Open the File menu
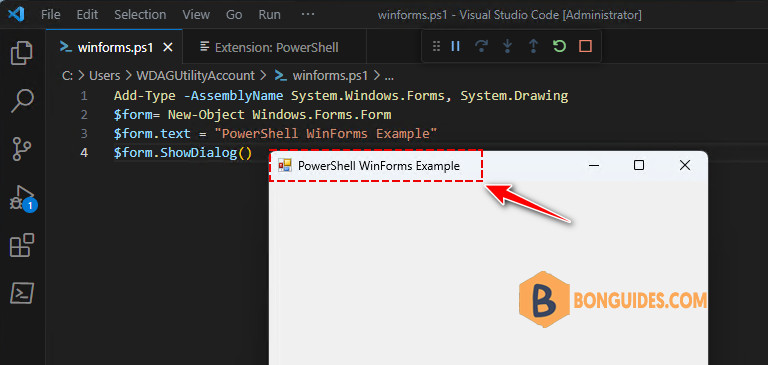768x365 pixels. pyautogui.click(x=51, y=15)
